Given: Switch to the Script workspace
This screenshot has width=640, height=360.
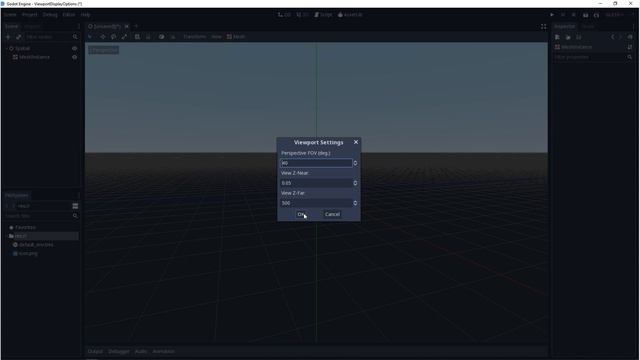Looking at the screenshot, I should click(x=323, y=15).
